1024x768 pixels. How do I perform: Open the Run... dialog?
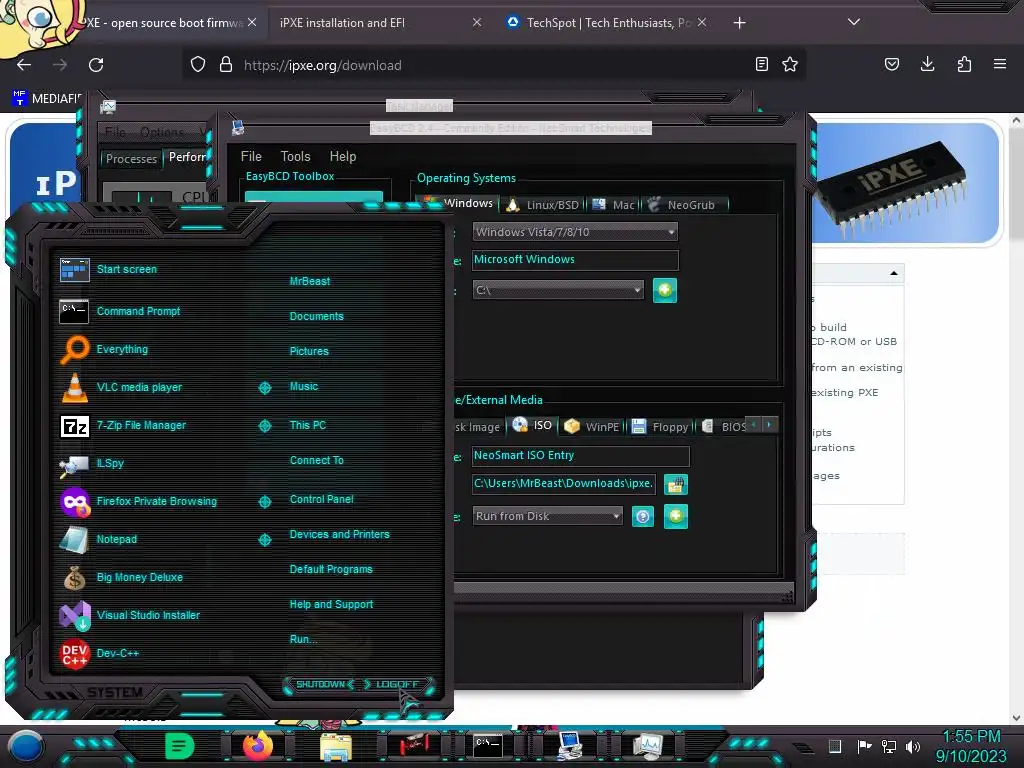[303, 639]
